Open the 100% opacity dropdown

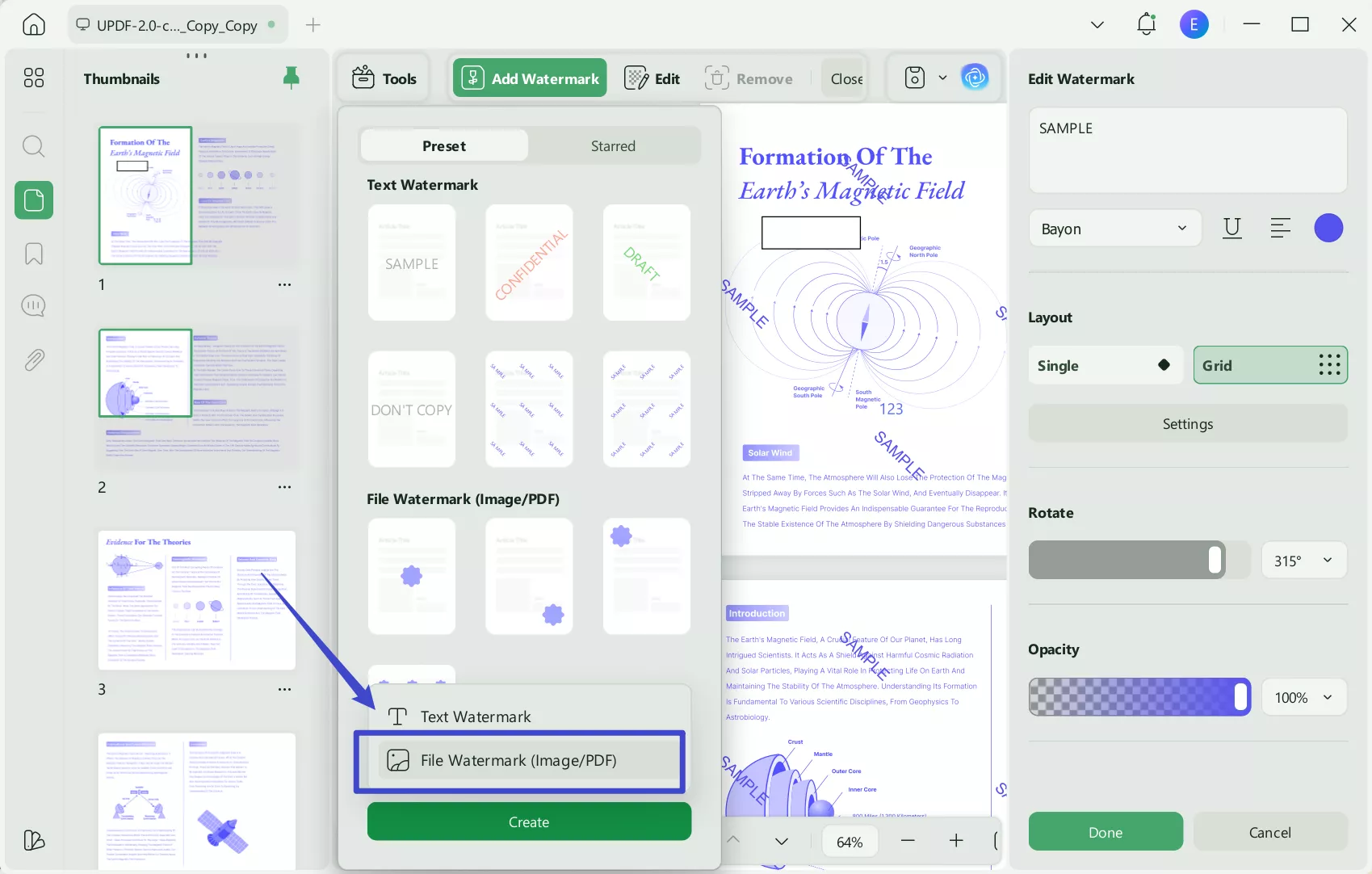point(1303,697)
